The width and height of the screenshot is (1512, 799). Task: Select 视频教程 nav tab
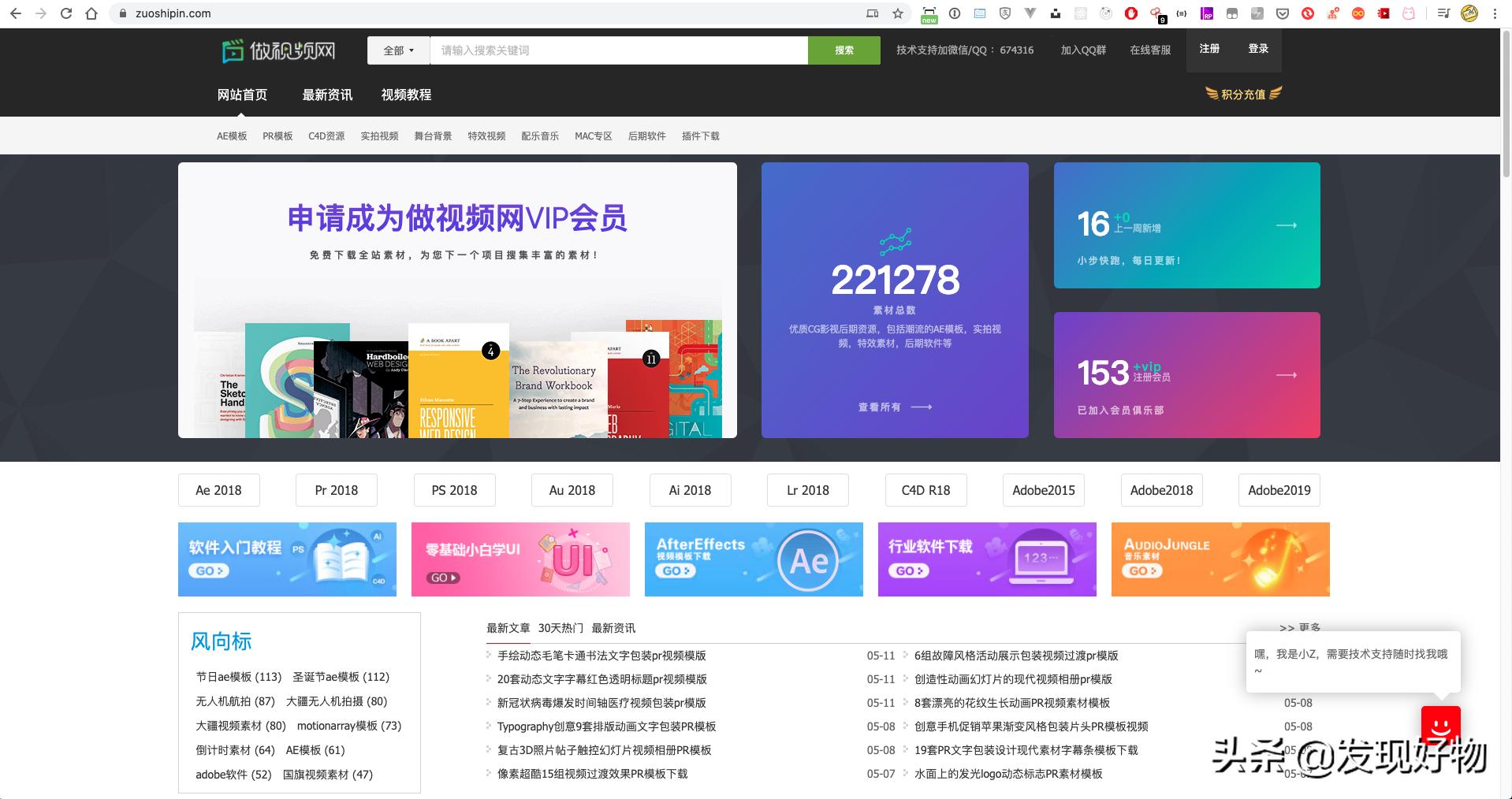[x=406, y=95]
